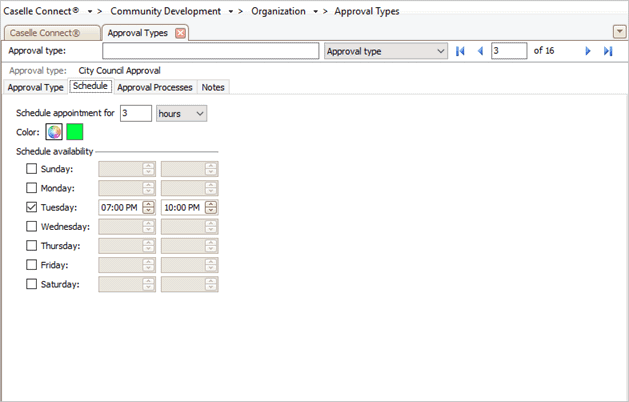Click the green color swatch
The image size is (629, 402).
75,132
